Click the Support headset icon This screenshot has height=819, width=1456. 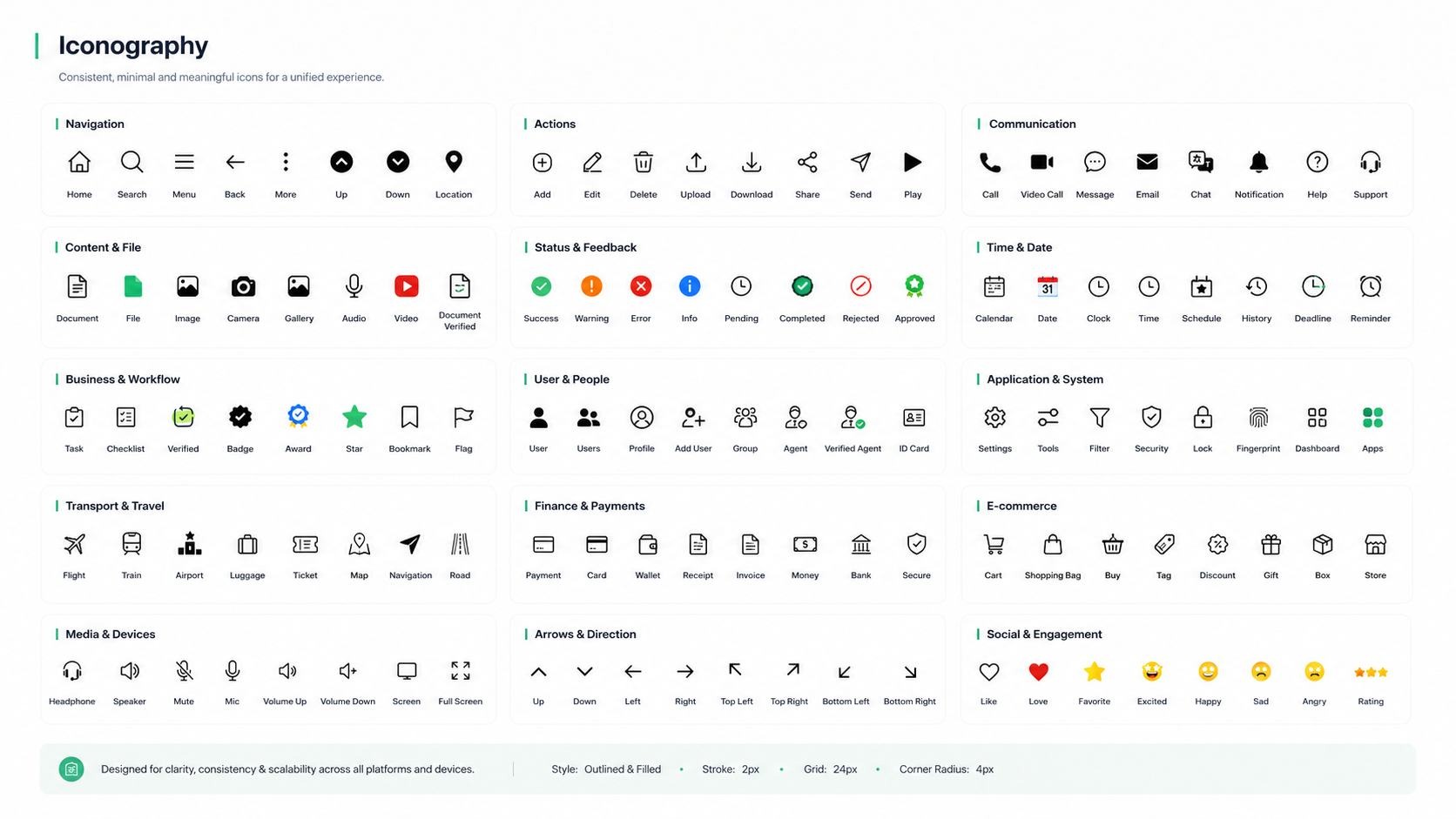(x=1371, y=162)
